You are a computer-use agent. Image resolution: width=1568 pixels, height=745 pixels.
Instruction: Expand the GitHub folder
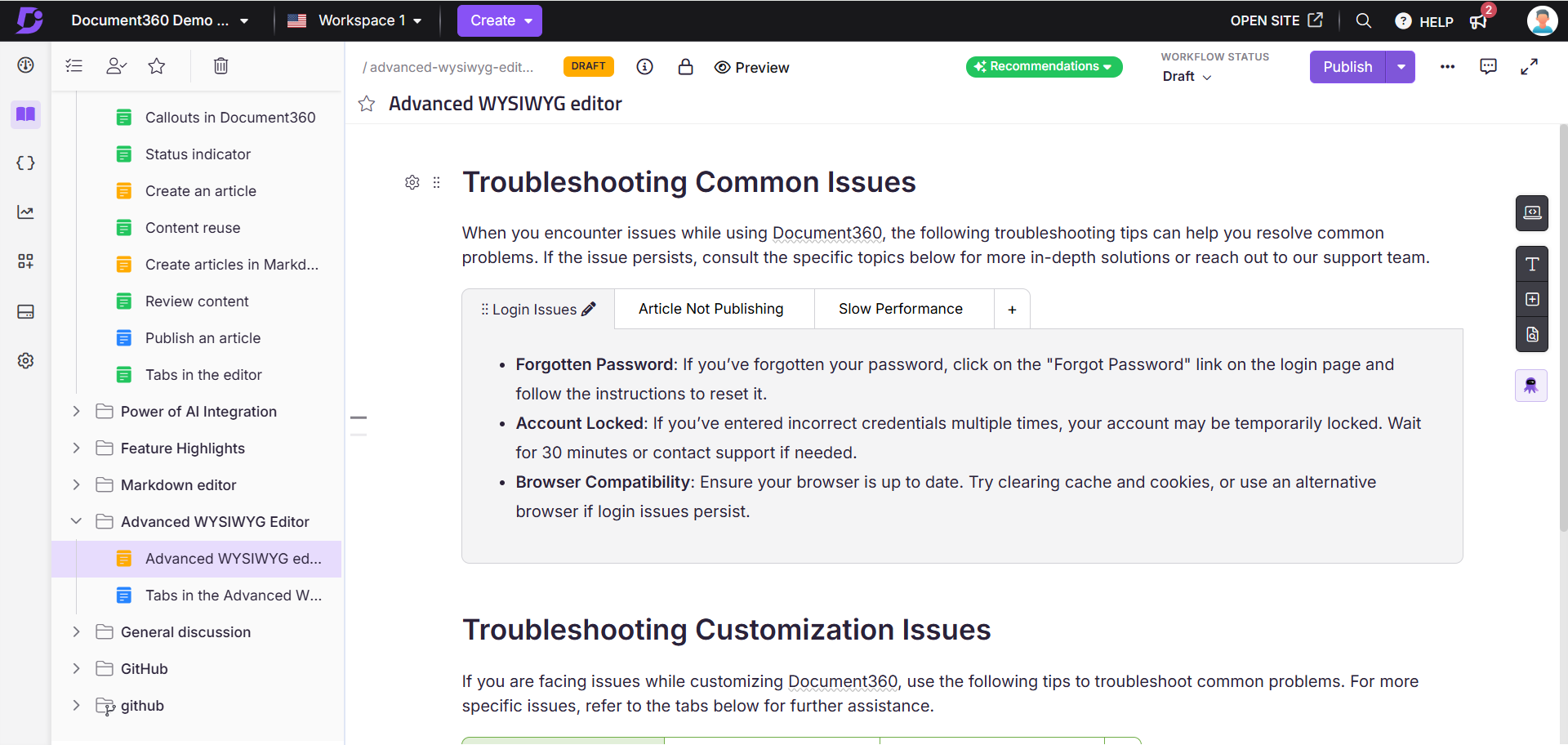pyautogui.click(x=76, y=668)
